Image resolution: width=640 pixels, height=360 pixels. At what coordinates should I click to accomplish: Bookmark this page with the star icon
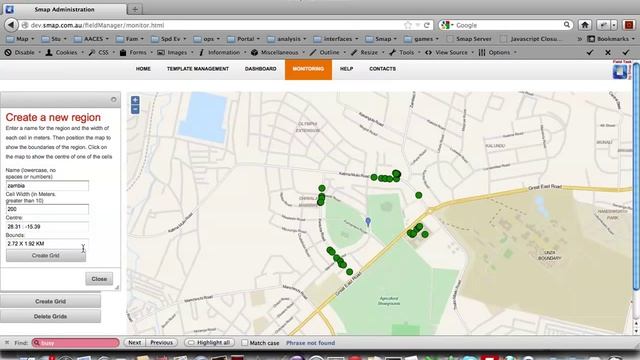tap(408, 25)
